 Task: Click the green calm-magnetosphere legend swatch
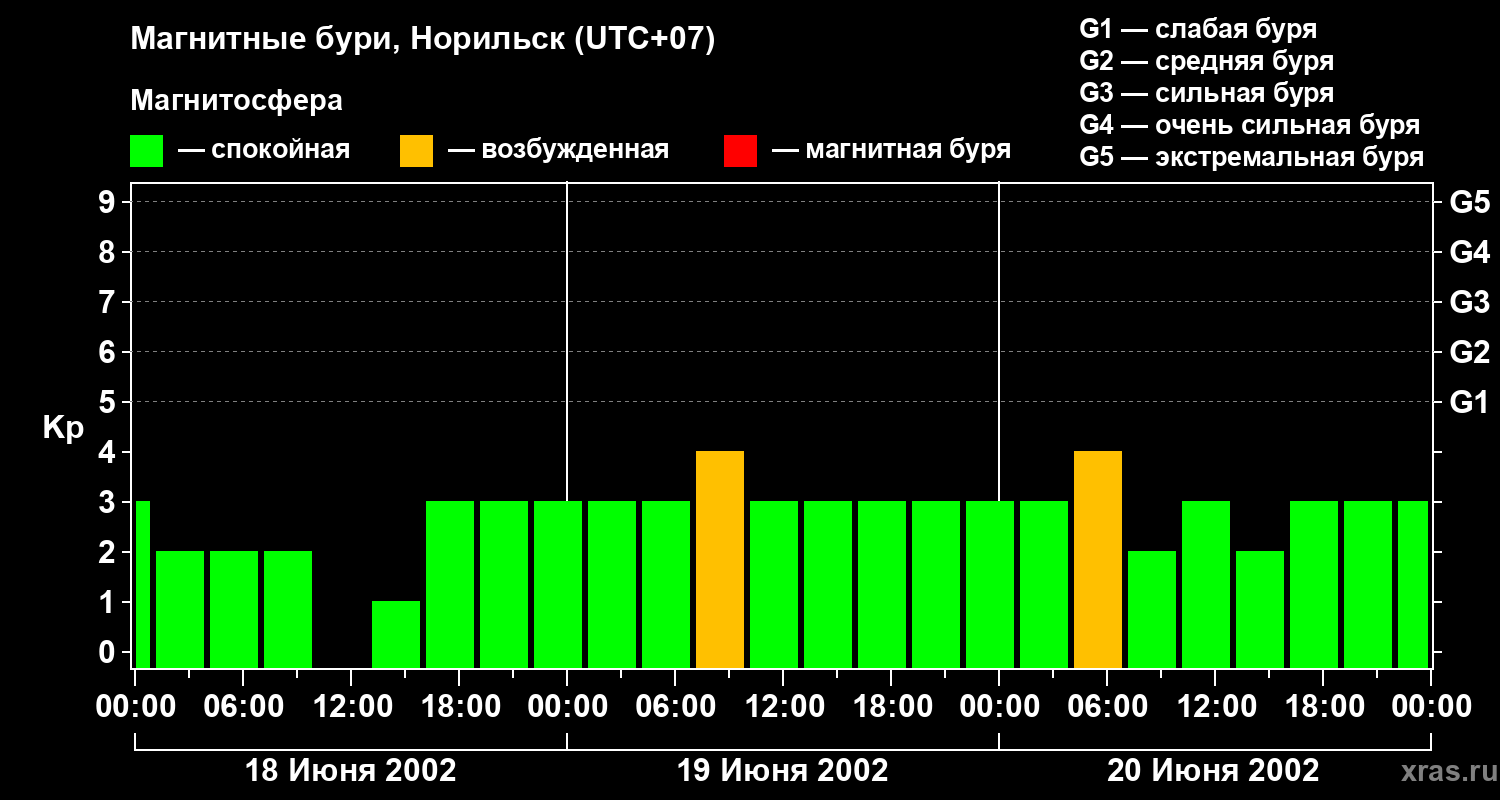146,151
